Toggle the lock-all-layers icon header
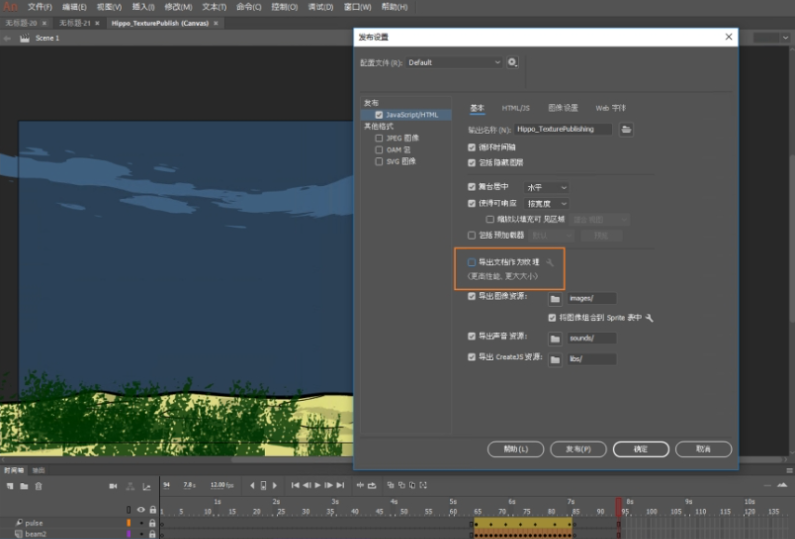This screenshot has height=539, width=795. pyautogui.click(x=153, y=510)
